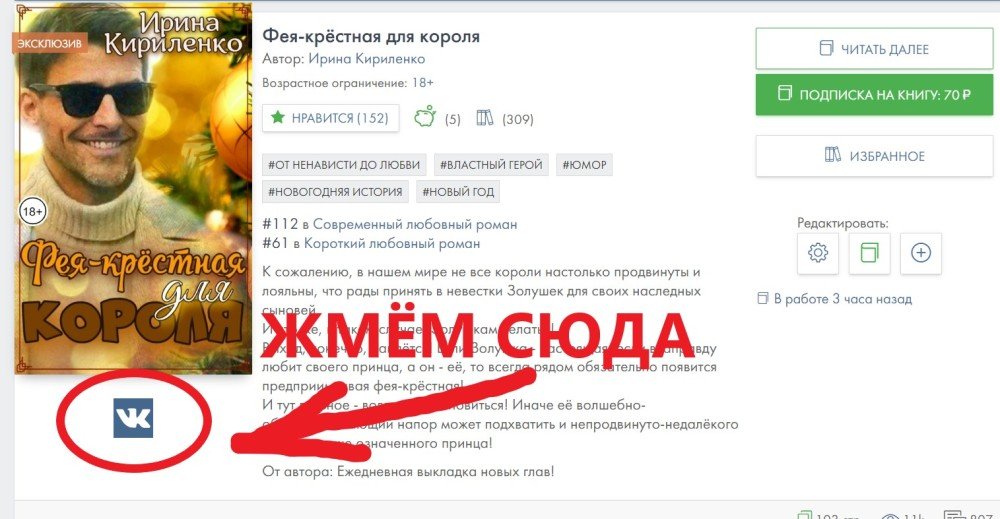Click Читать далее button
The height and width of the screenshot is (519, 1000).
click(x=874, y=48)
